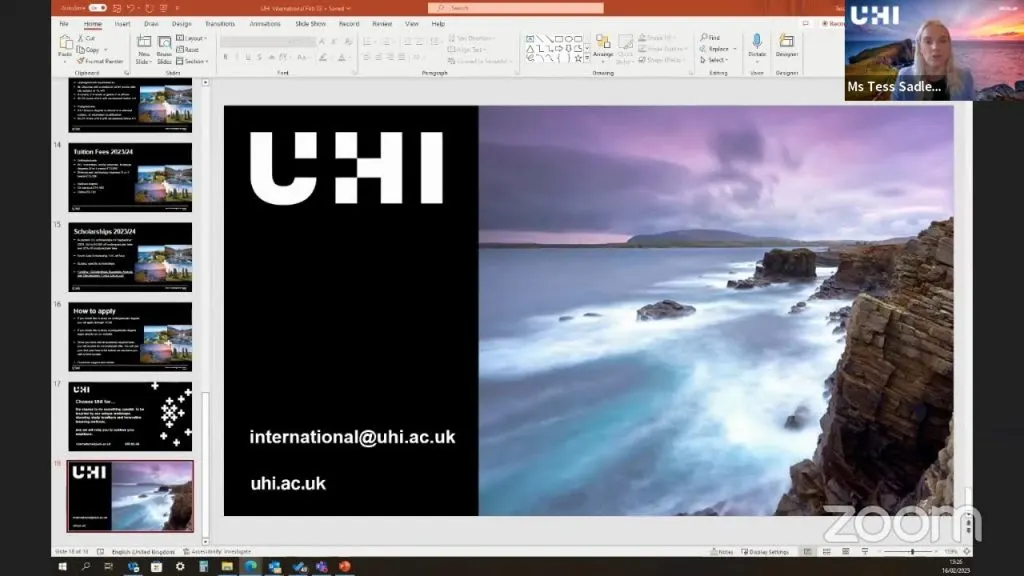The height and width of the screenshot is (576, 1024).
Task: Click Accessibility: Investigate in status bar
Action: coord(217,552)
